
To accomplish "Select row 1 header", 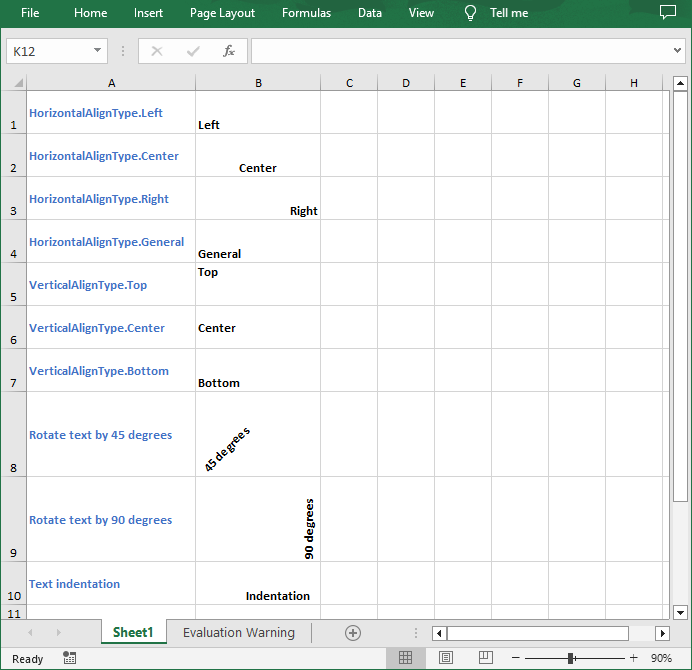I will point(14,112).
